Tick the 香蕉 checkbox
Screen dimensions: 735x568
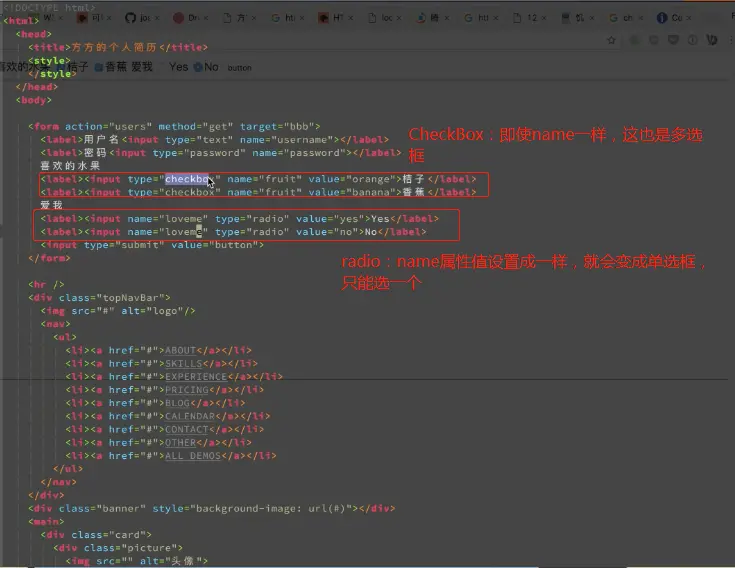(99, 67)
